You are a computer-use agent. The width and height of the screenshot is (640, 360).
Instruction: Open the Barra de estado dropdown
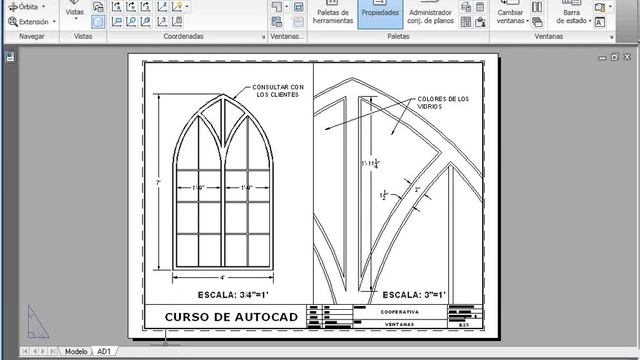pyautogui.click(x=573, y=14)
